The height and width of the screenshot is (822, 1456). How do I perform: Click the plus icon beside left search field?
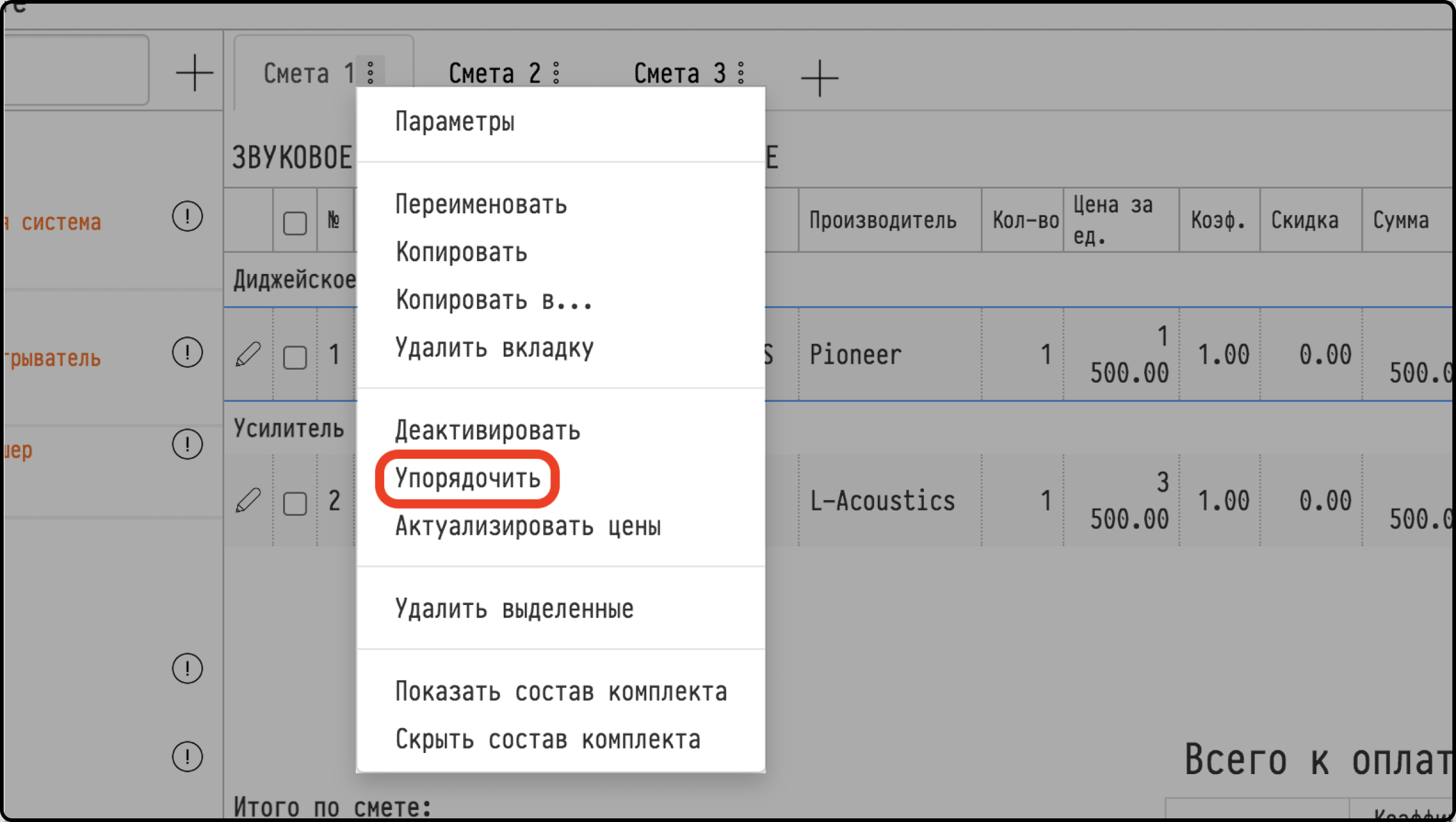click(195, 73)
